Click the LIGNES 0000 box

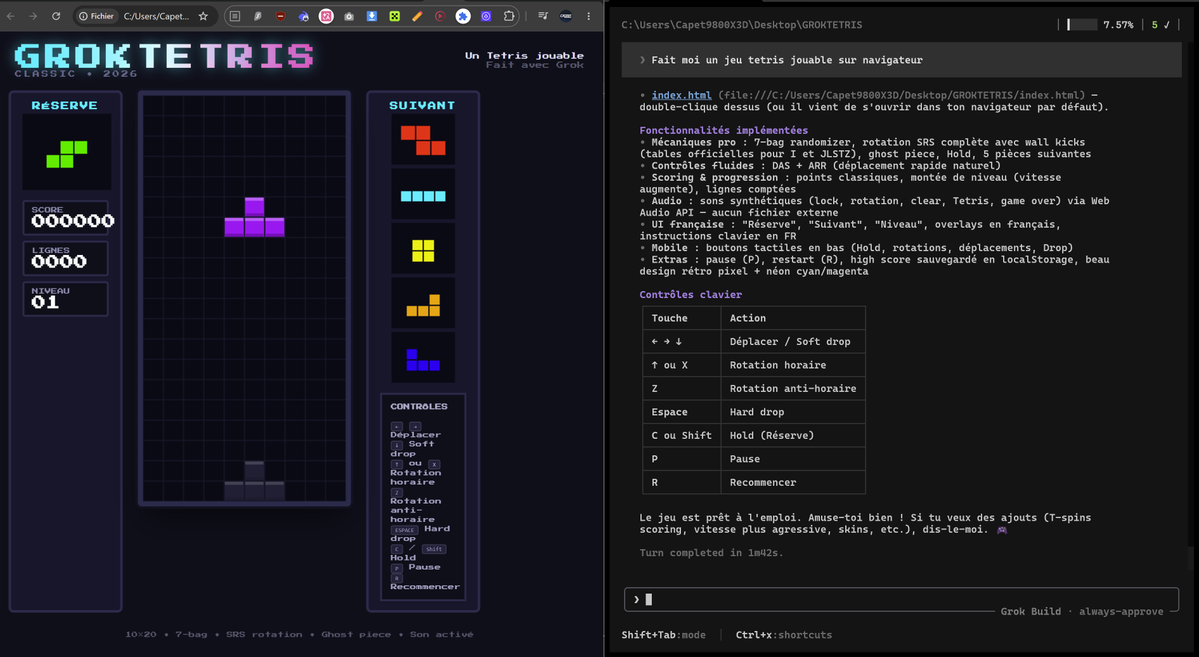click(66, 258)
